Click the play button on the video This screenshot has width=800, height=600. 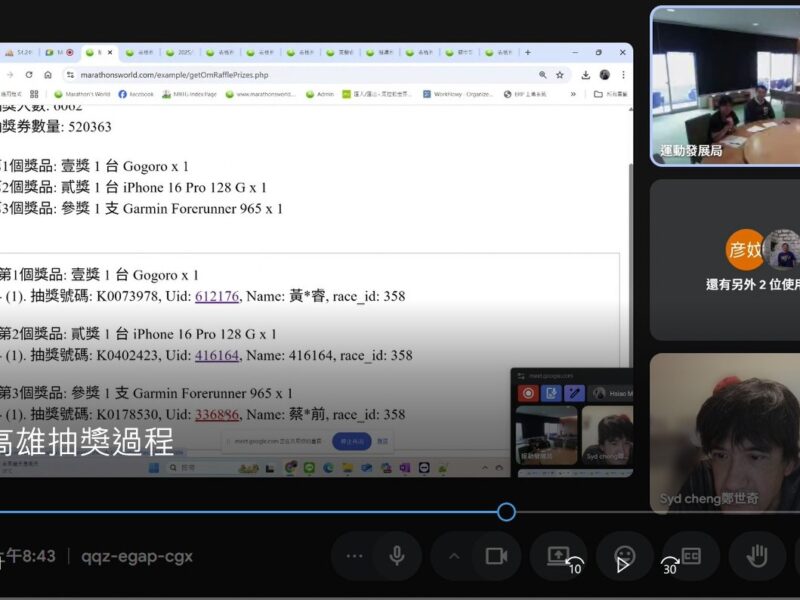(622, 565)
